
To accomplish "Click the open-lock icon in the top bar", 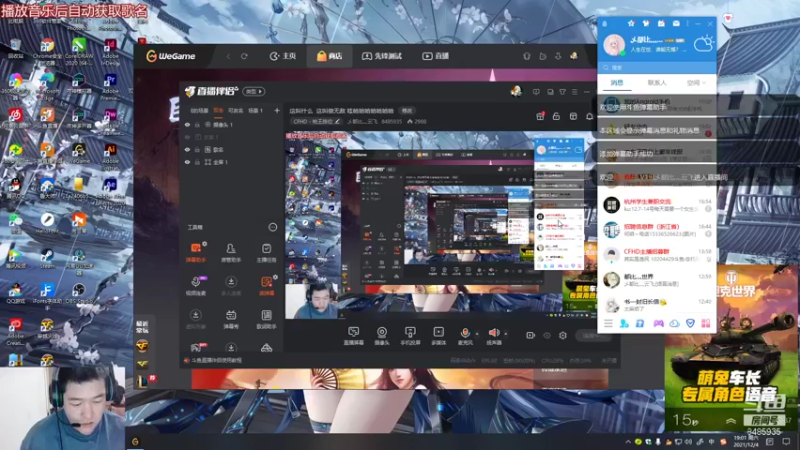I will pos(556,116).
